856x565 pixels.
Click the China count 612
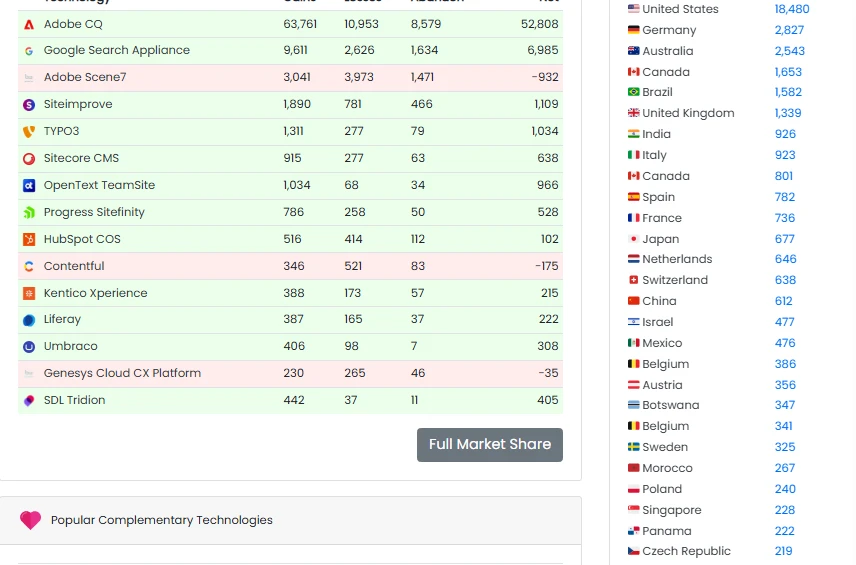pyautogui.click(x=784, y=301)
